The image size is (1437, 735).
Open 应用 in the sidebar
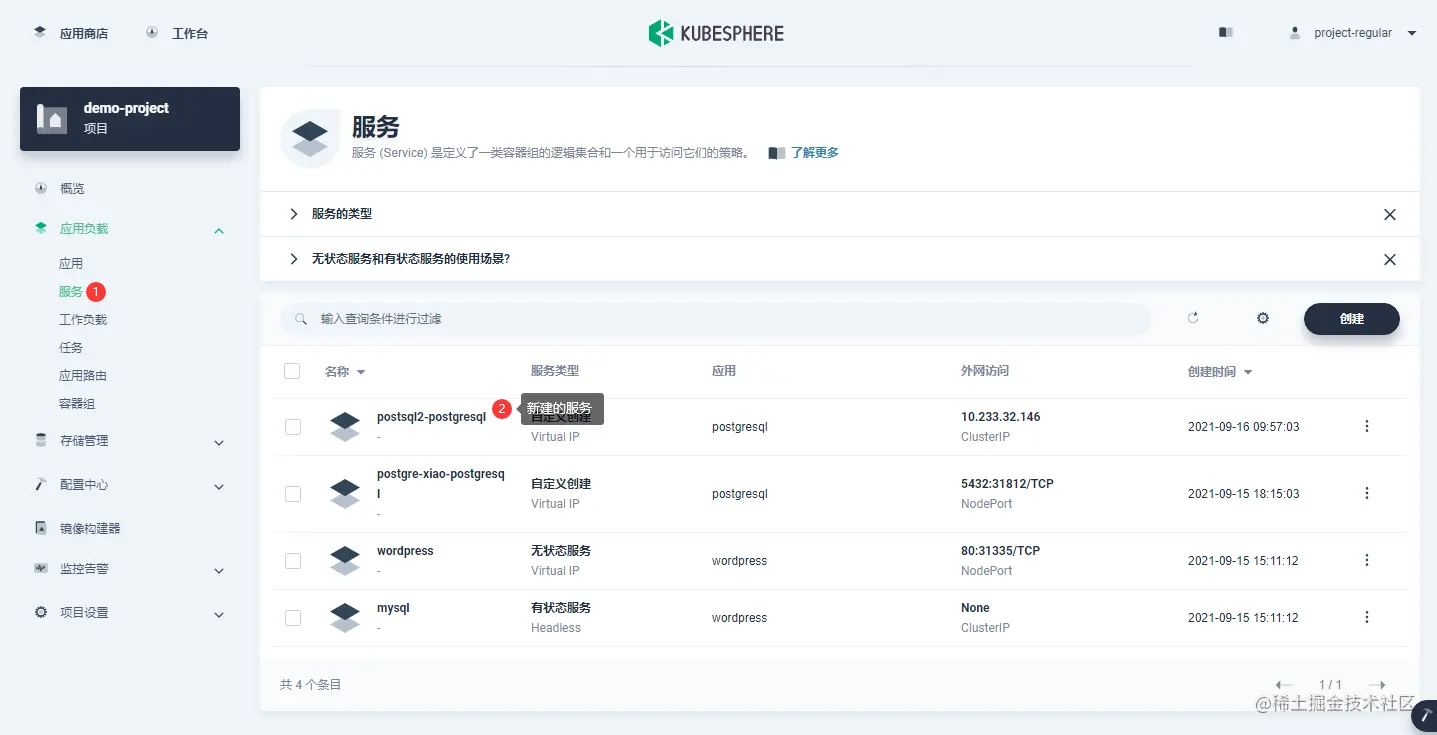[x=71, y=264]
